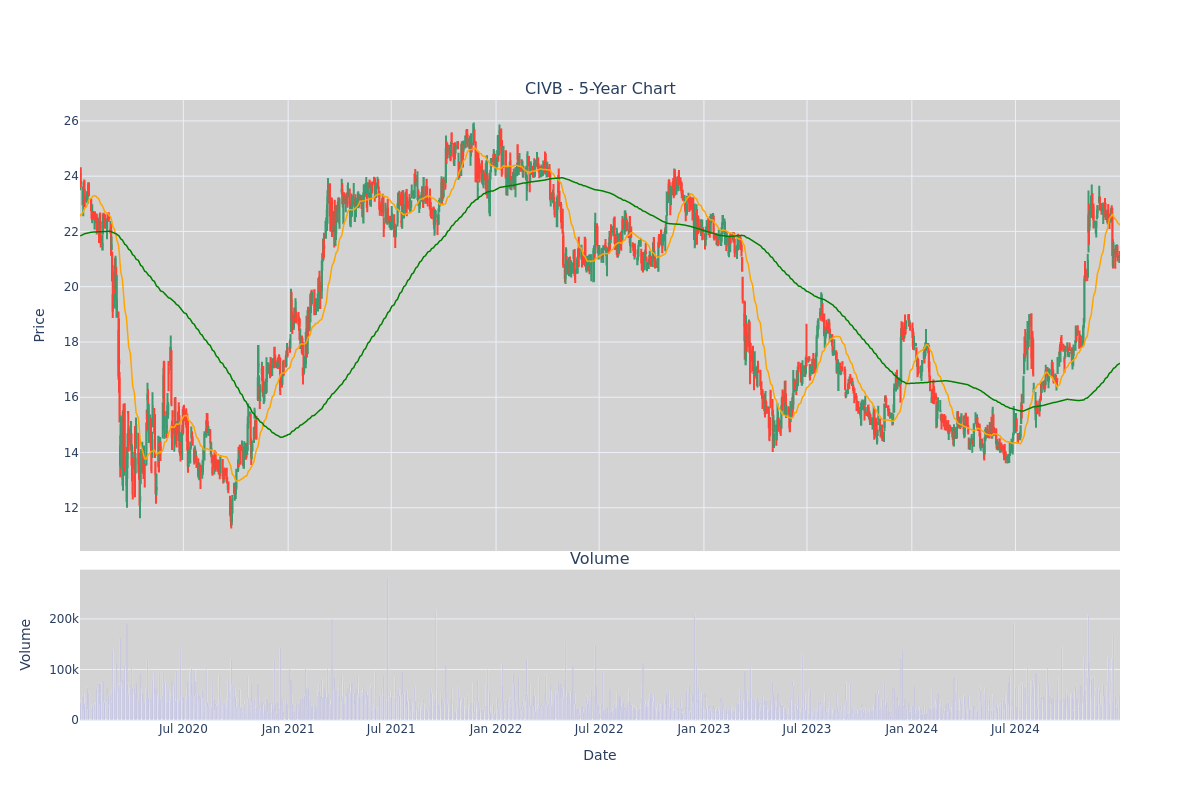1200x800 pixels.
Task: Click the price tick label '14'
Action: tap(71, 453)
